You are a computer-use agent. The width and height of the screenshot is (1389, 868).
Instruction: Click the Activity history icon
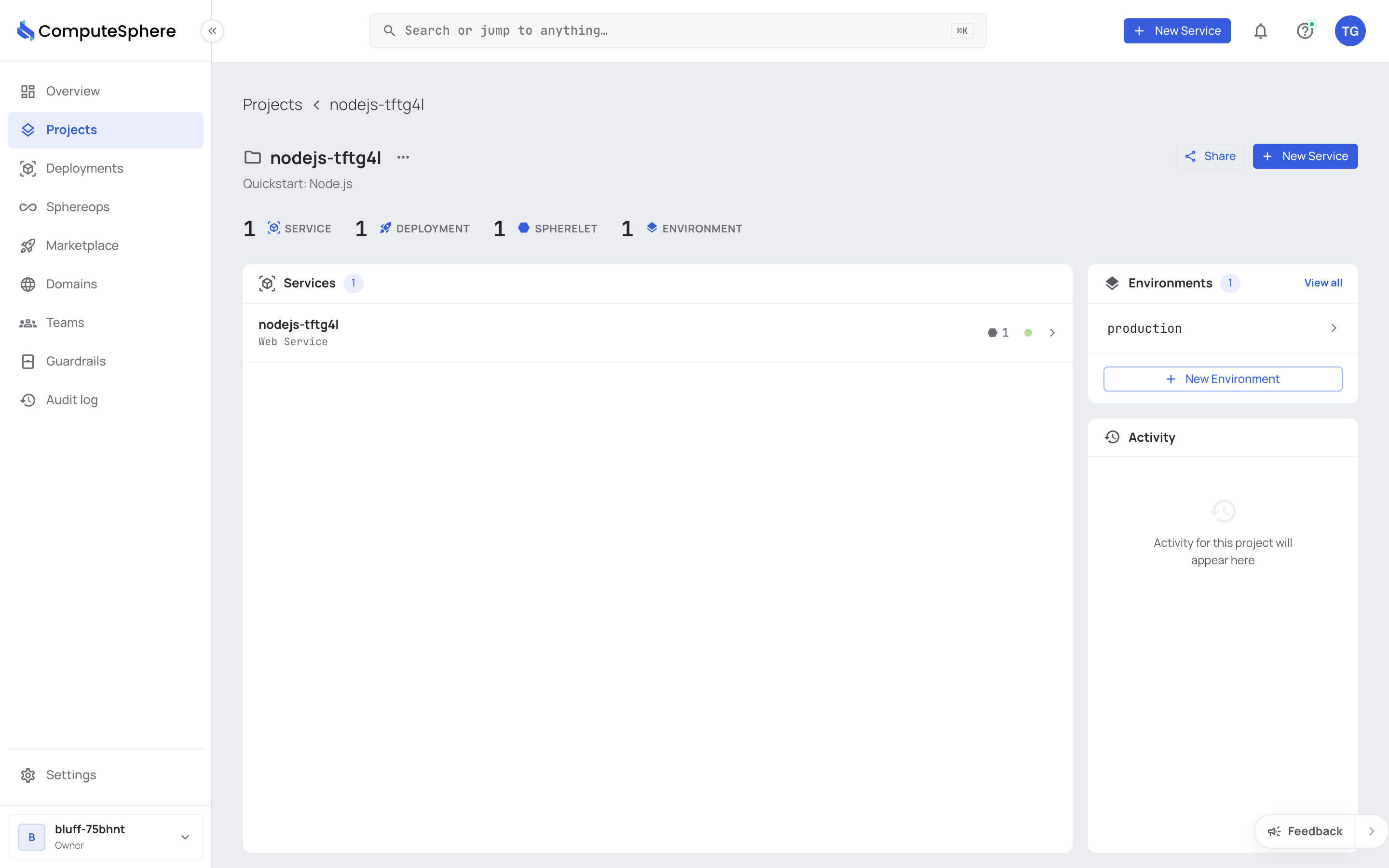point(1112,437)
